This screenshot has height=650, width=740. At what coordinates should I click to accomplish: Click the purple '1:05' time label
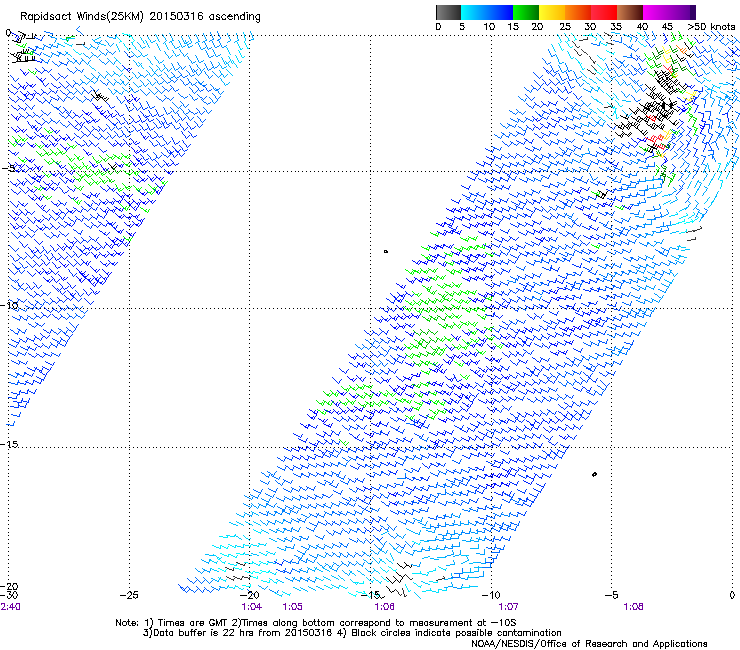[292, 607]
